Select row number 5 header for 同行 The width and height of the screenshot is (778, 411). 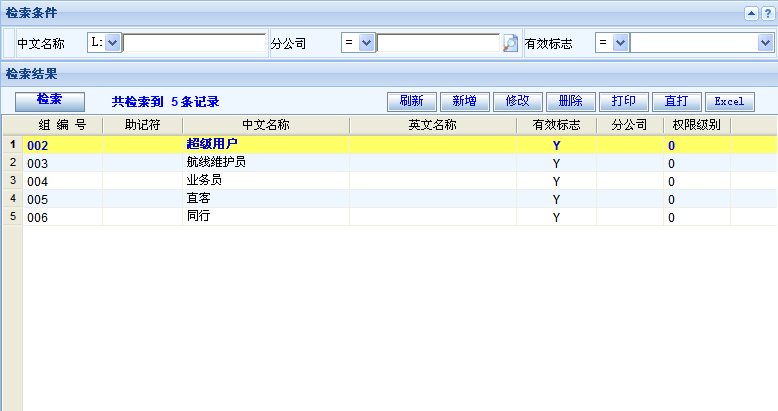[12, 216]
